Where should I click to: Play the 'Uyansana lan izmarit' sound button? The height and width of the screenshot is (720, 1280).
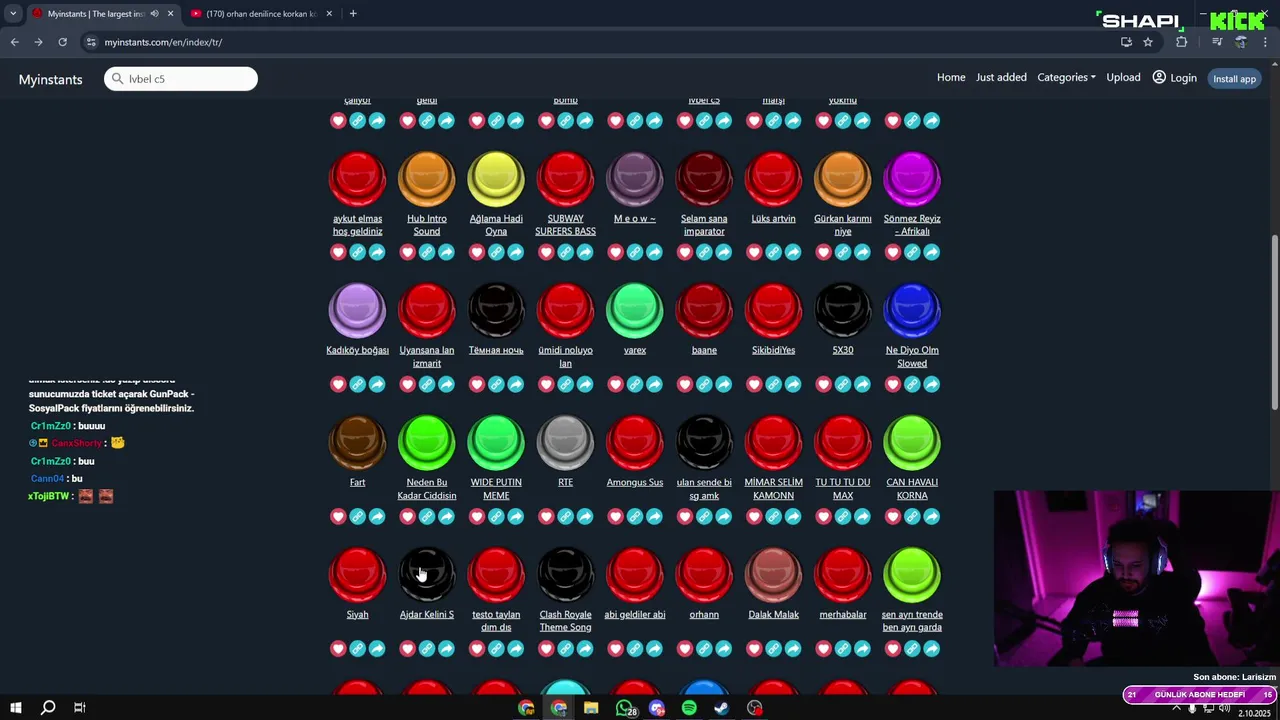[x=427, y=311]
